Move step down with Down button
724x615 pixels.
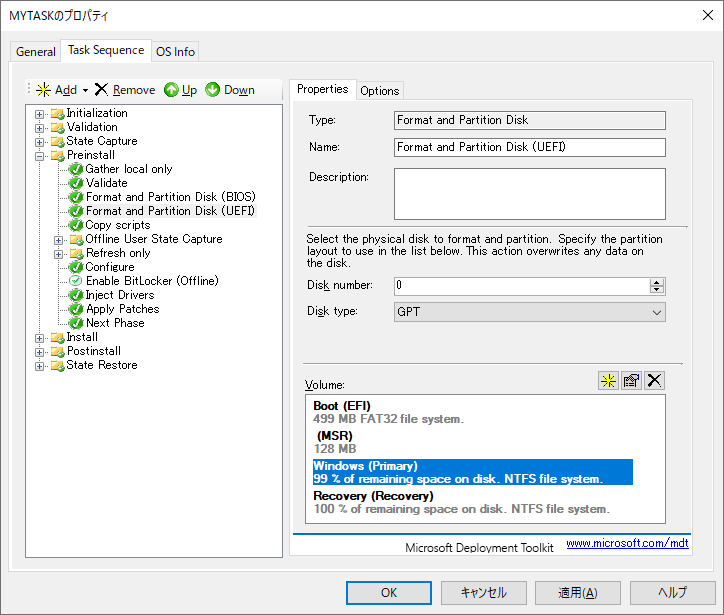point(230,90)
